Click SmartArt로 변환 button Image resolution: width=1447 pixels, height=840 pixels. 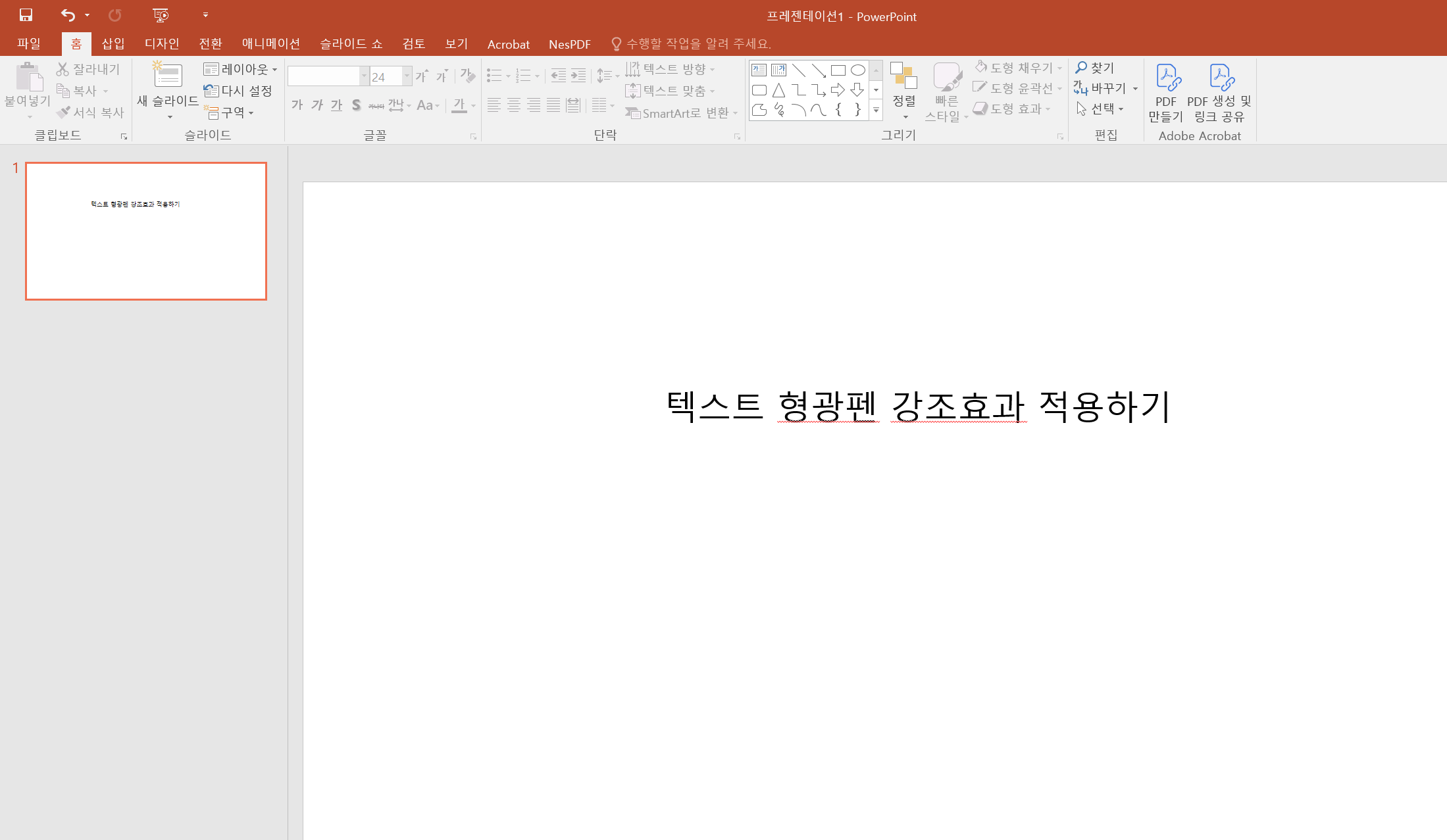pyautogui.click(x=682, y=113)
